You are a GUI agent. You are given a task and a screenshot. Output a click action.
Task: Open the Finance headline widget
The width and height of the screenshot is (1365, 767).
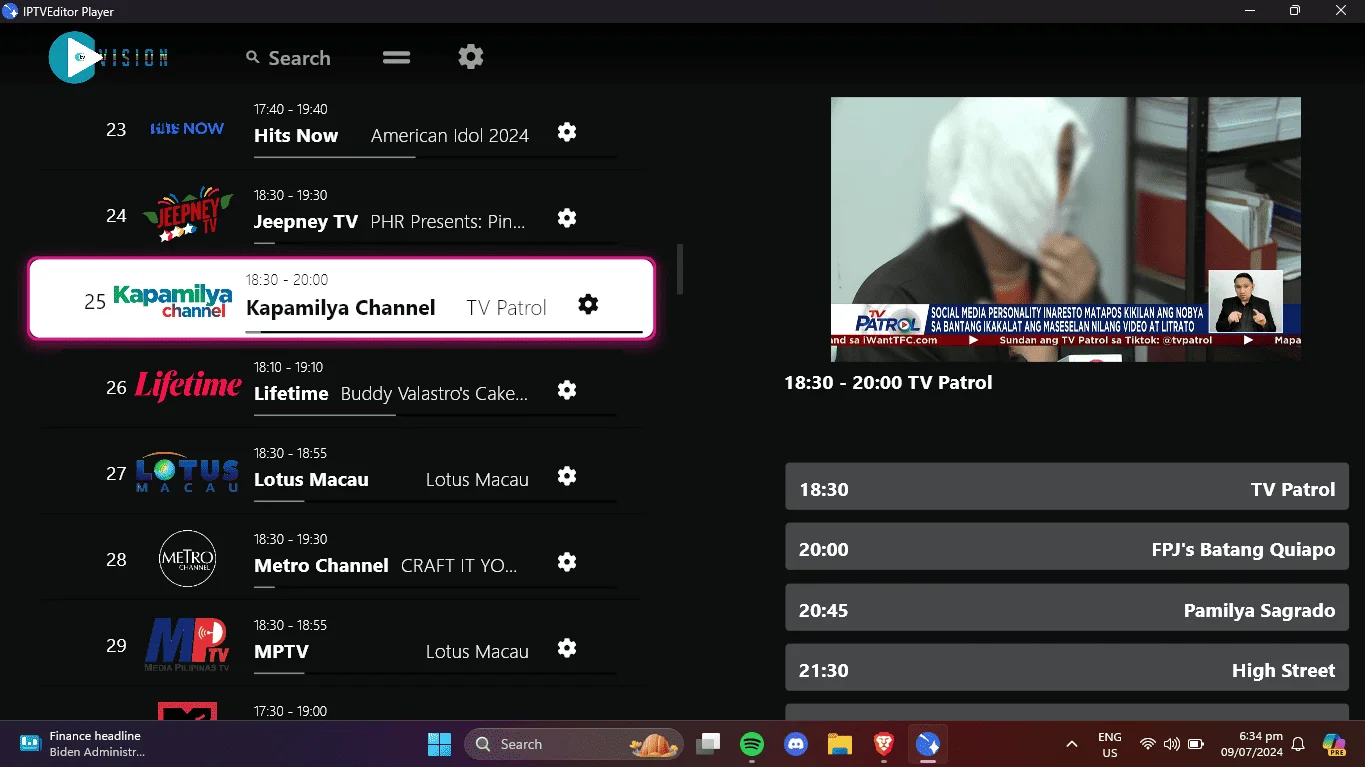coord(81,744)
